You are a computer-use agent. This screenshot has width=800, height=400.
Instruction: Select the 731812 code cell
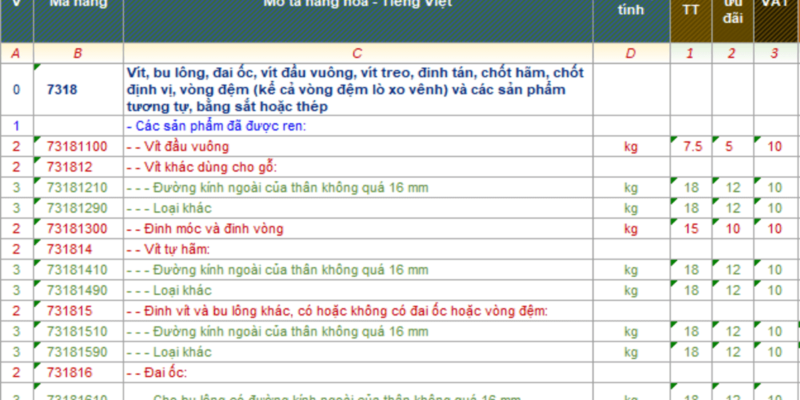click(x=70, y=167)
